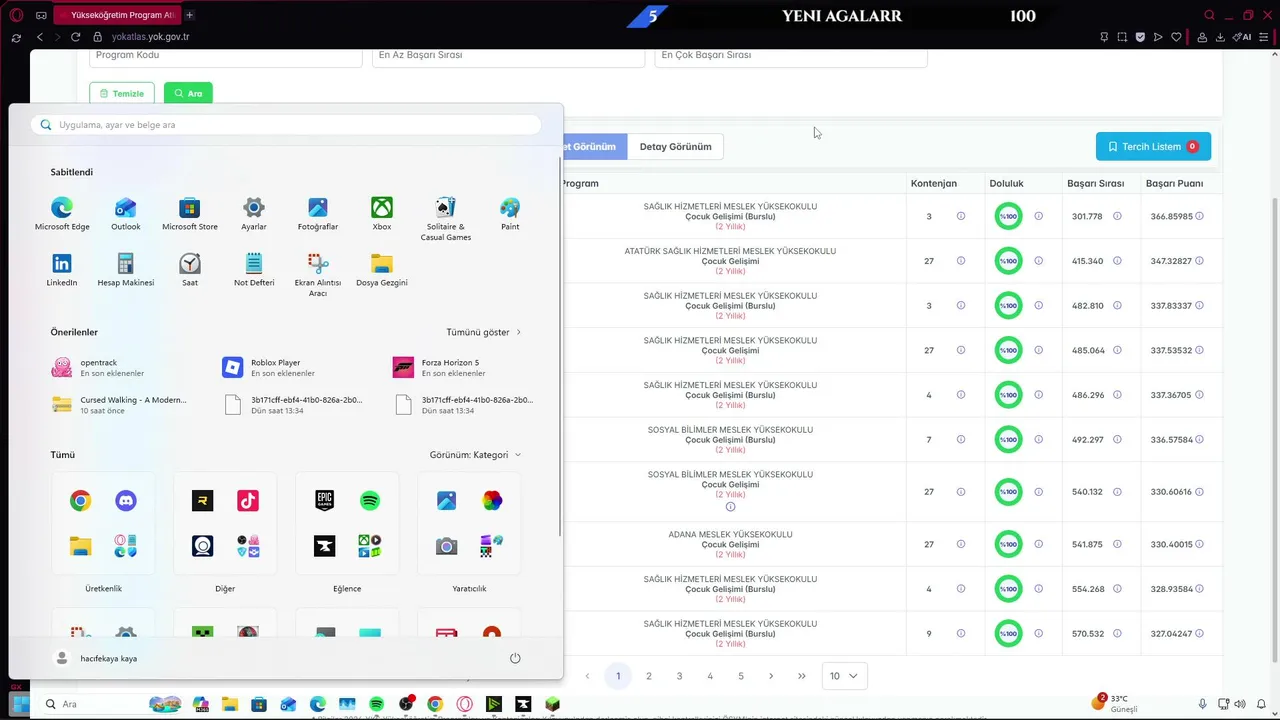Viewport: 1280px width, 720px height.
Task: Click the Start menu power button
Action: 515,658
